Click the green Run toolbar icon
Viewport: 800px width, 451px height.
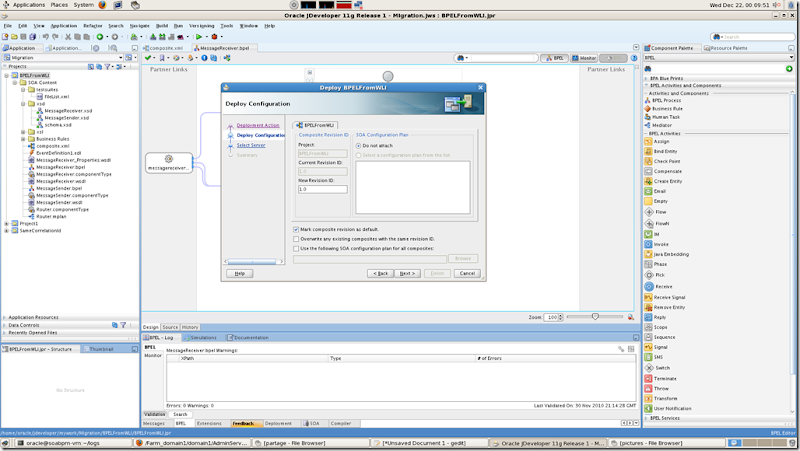click(199, 37)
